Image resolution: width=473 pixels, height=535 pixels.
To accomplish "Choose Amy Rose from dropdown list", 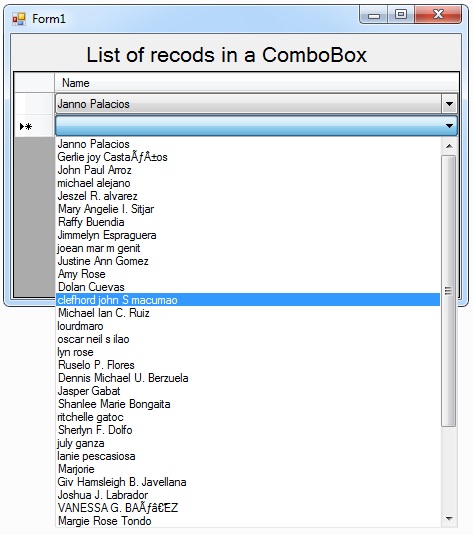I will coord(248,274).
